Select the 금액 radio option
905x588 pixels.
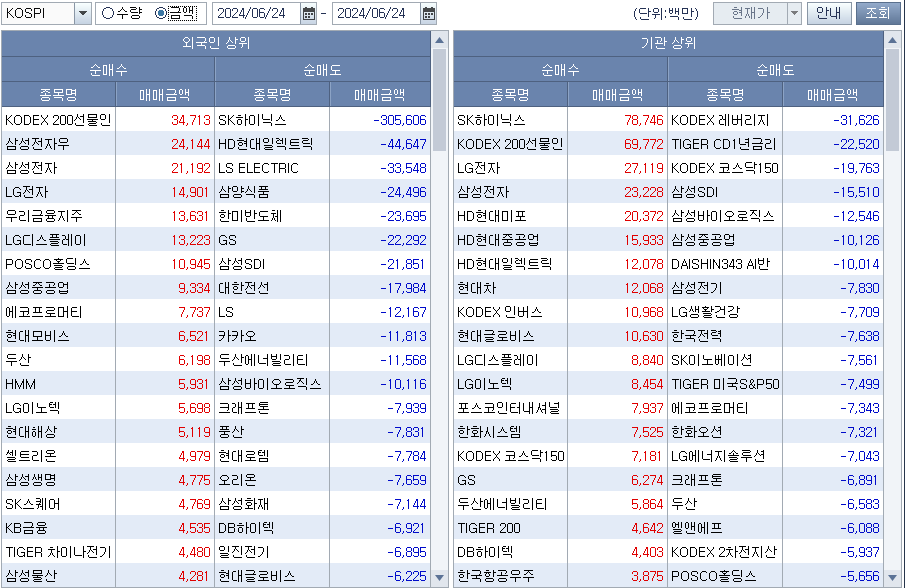click(x=176, y=13)
